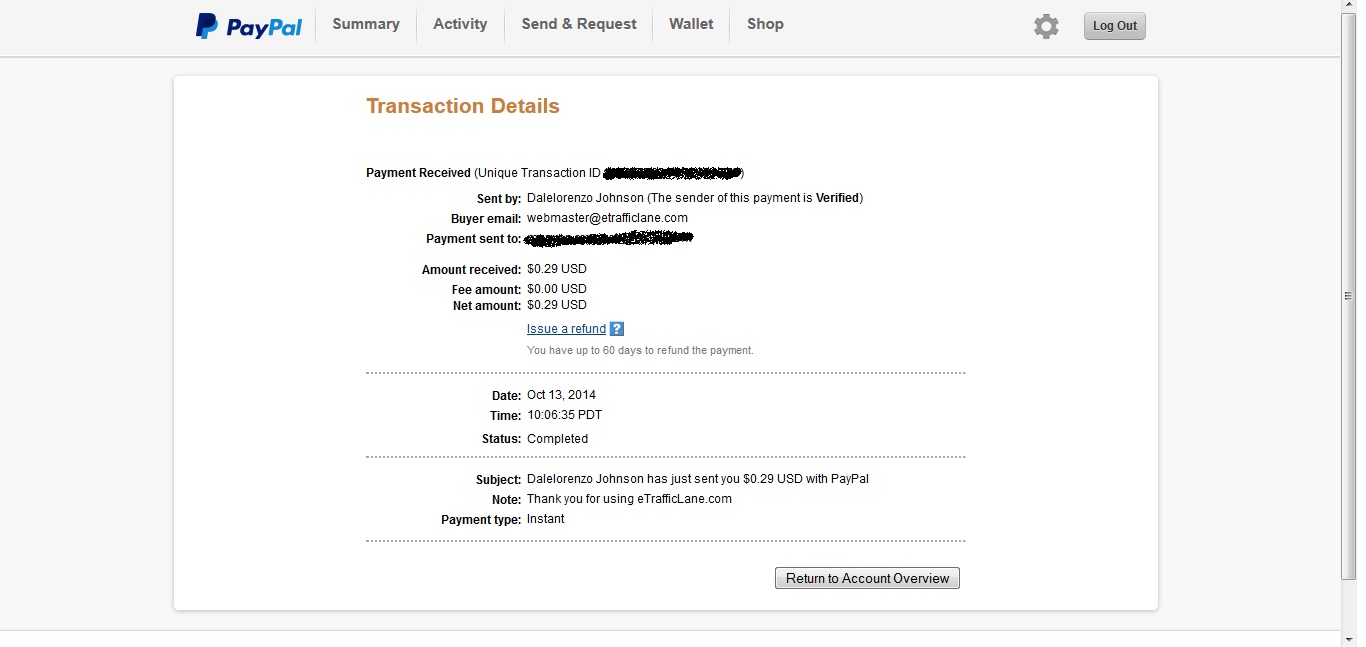Viewport: 1366px width, 647px height.
Task: Open the Summary tab
Action: [x=366, y=24]
